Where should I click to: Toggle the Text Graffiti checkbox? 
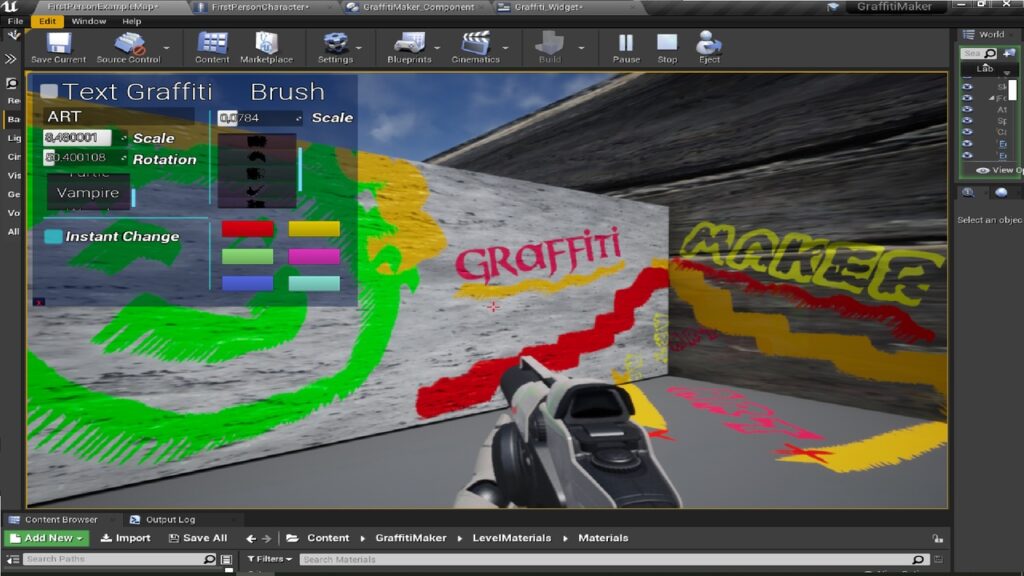pos(49,92)
